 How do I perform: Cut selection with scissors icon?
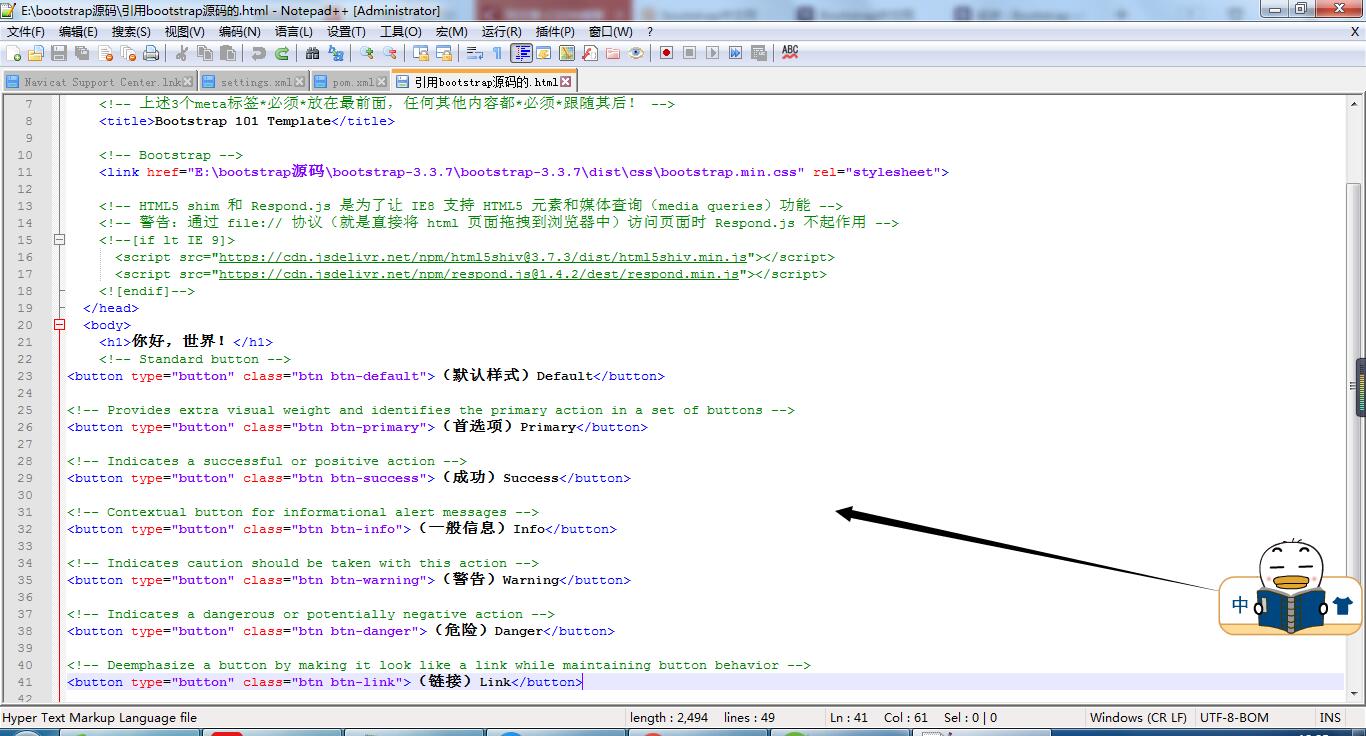(182, 53)
